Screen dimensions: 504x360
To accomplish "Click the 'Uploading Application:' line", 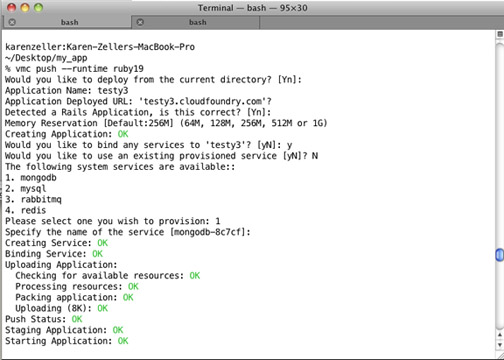I will click(x=61, y=265).
